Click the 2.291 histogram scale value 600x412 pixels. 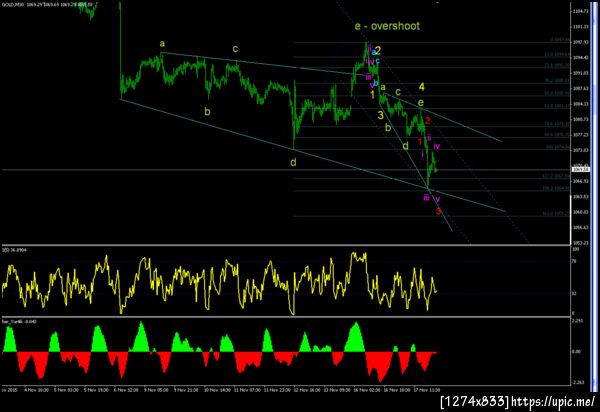pyautogui.click(x=577, y=321)
